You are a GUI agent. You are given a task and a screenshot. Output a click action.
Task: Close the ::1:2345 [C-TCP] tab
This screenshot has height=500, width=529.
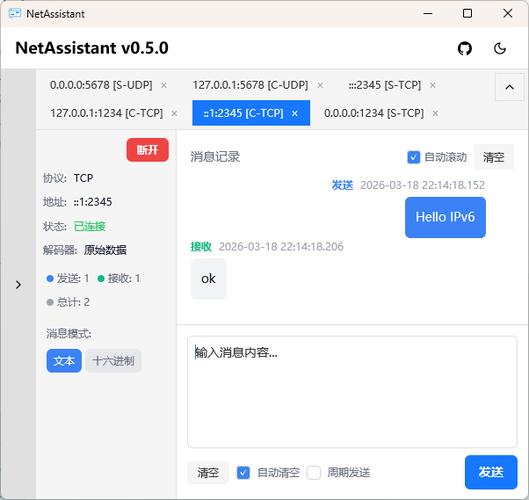[x=295, y=113]
